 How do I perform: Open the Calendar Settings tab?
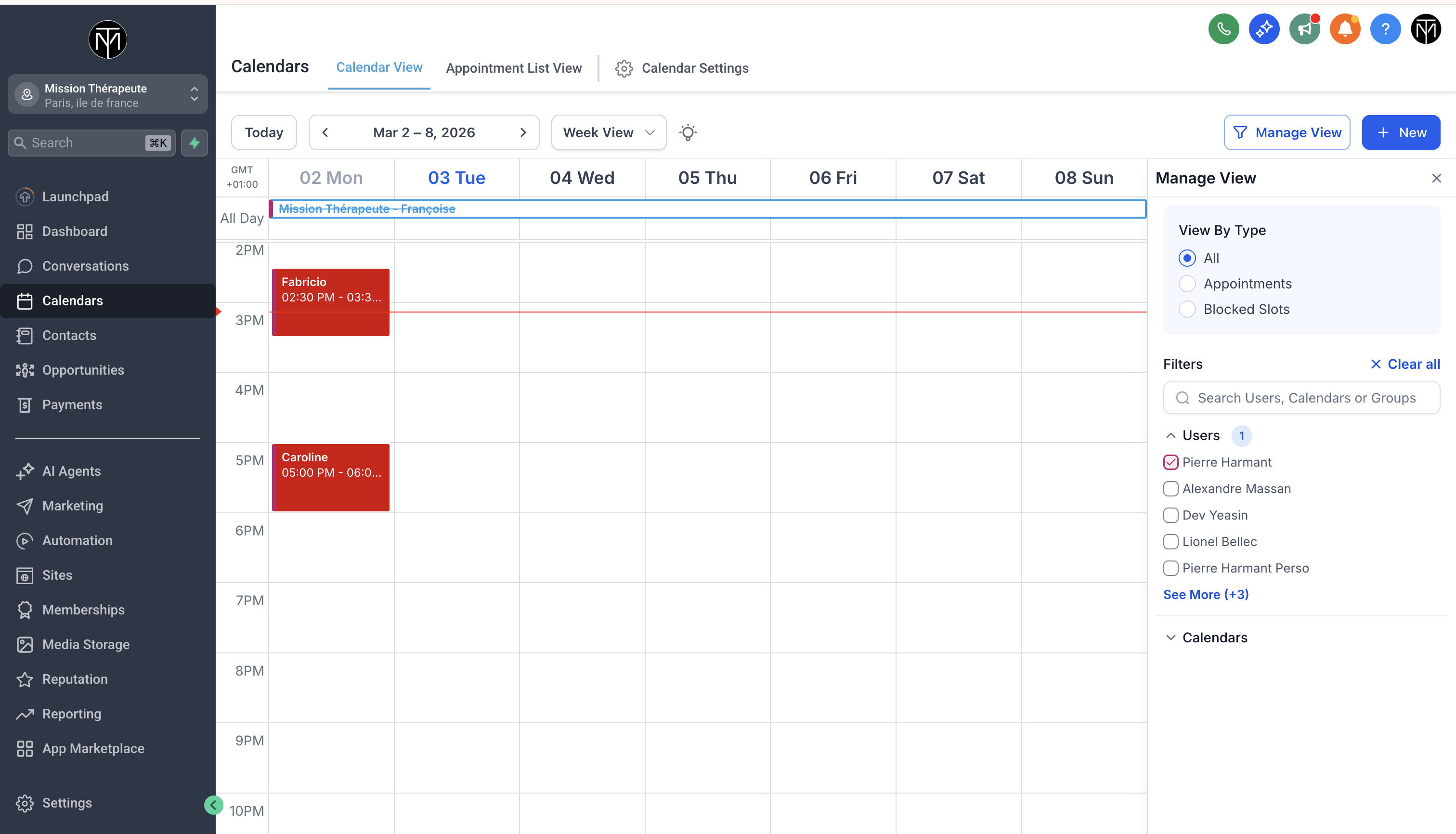[682, 68]
